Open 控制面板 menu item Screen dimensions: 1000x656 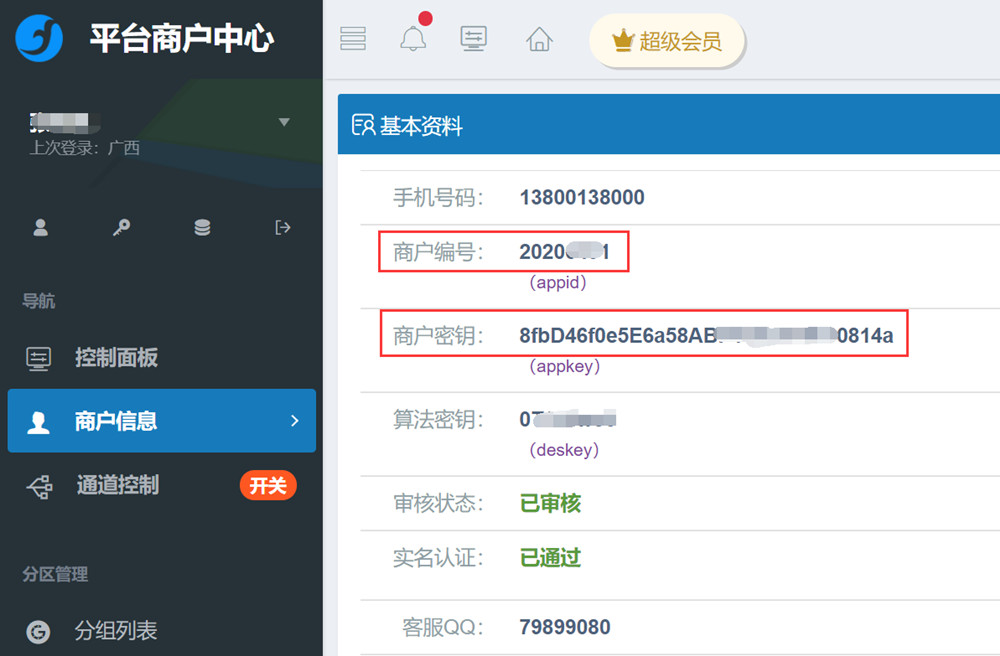[x=116, y=358]
